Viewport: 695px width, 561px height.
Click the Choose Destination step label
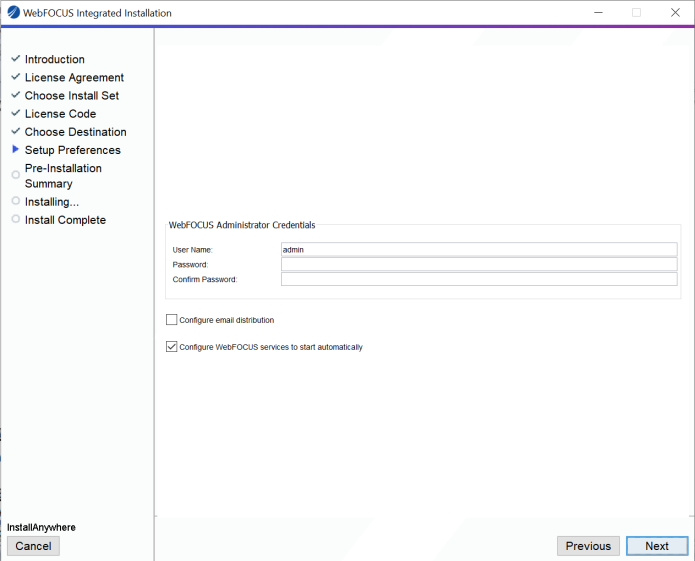tap(75, 132)
